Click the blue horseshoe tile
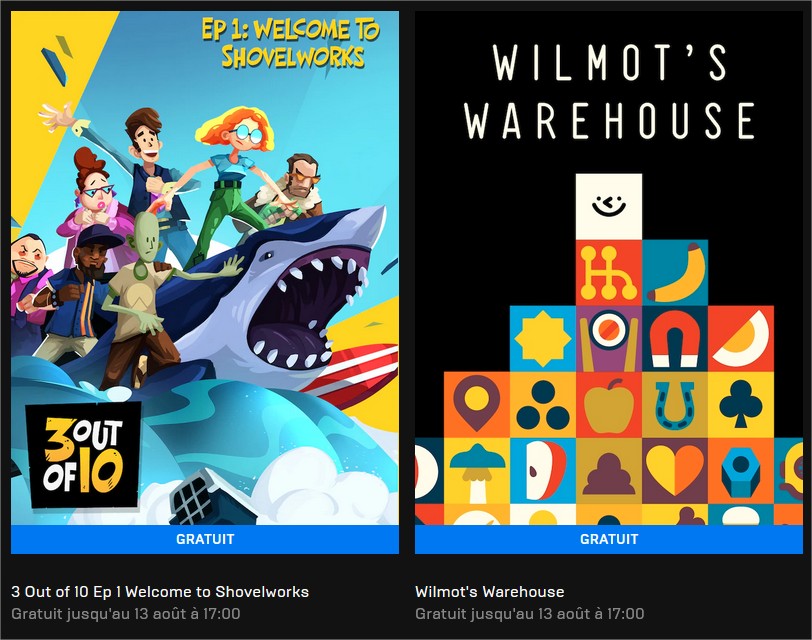812x640 pixels. coord(675,404)
